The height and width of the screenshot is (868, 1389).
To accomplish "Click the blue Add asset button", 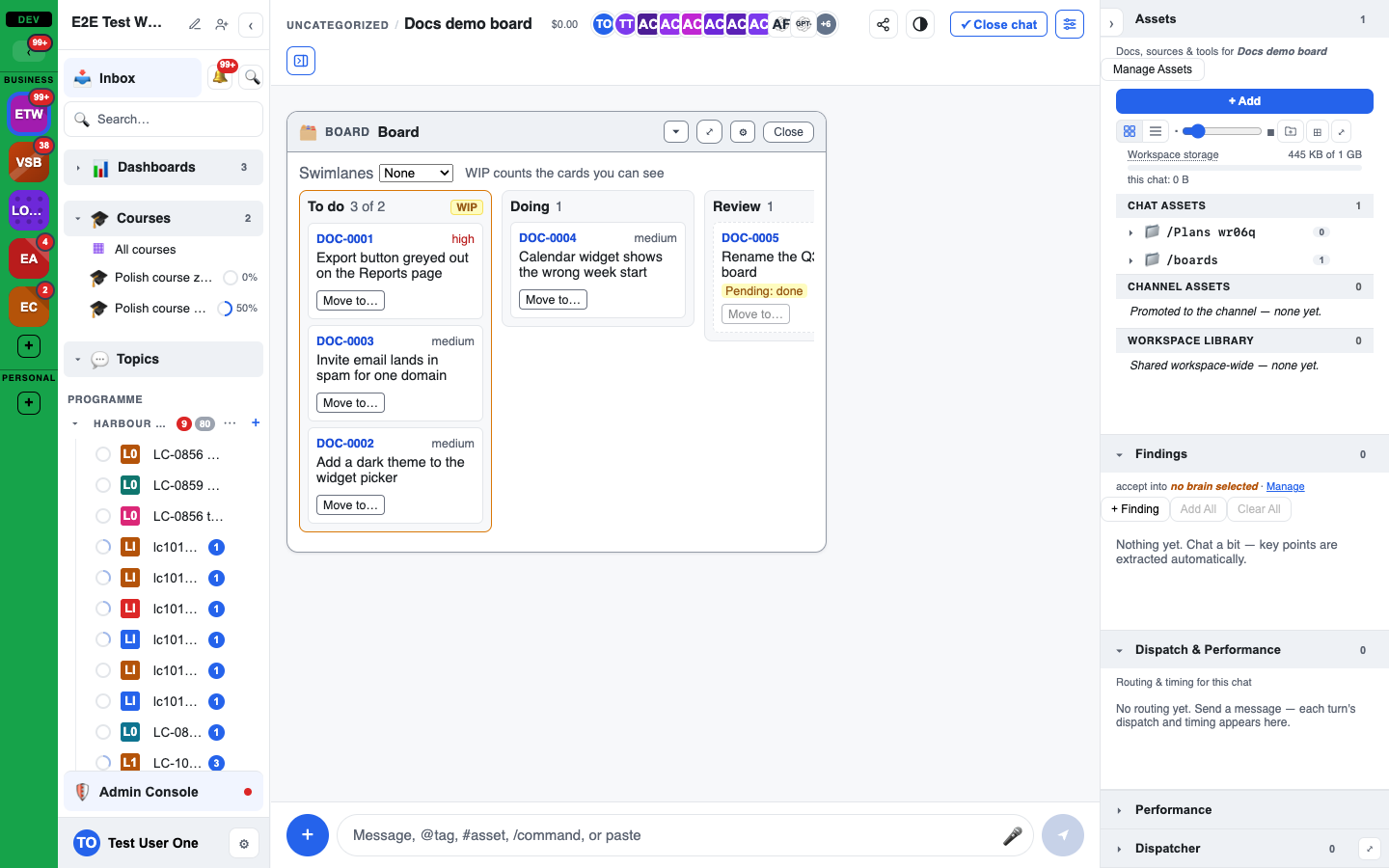I will click(1244, 101).
